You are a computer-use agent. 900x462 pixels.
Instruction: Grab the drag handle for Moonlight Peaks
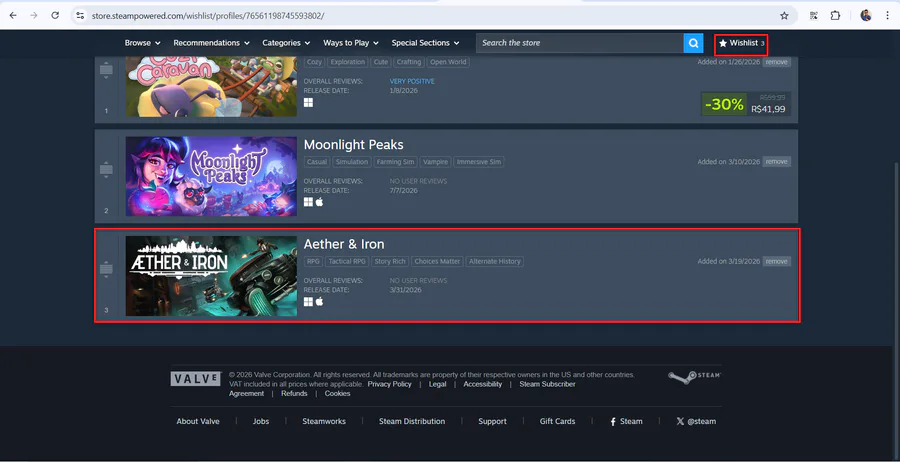coord(106,169)
